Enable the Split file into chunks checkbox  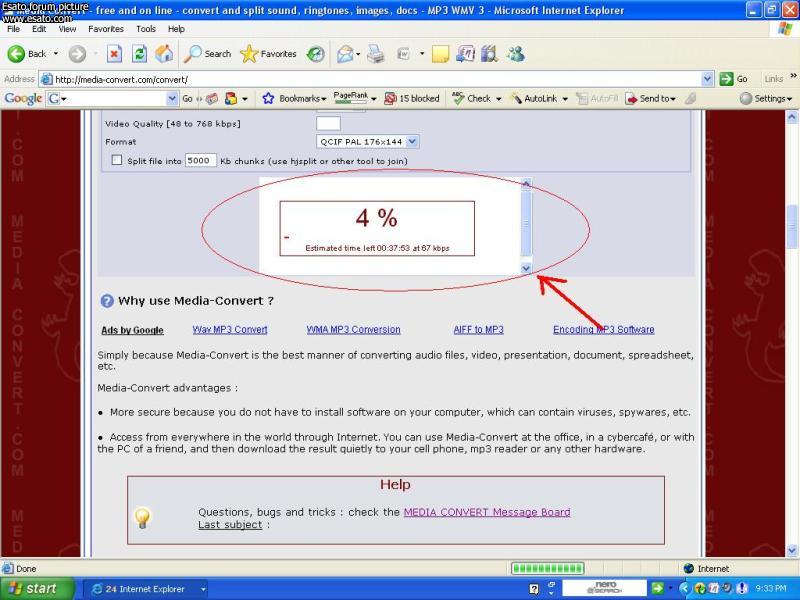[x=117, y=160]
